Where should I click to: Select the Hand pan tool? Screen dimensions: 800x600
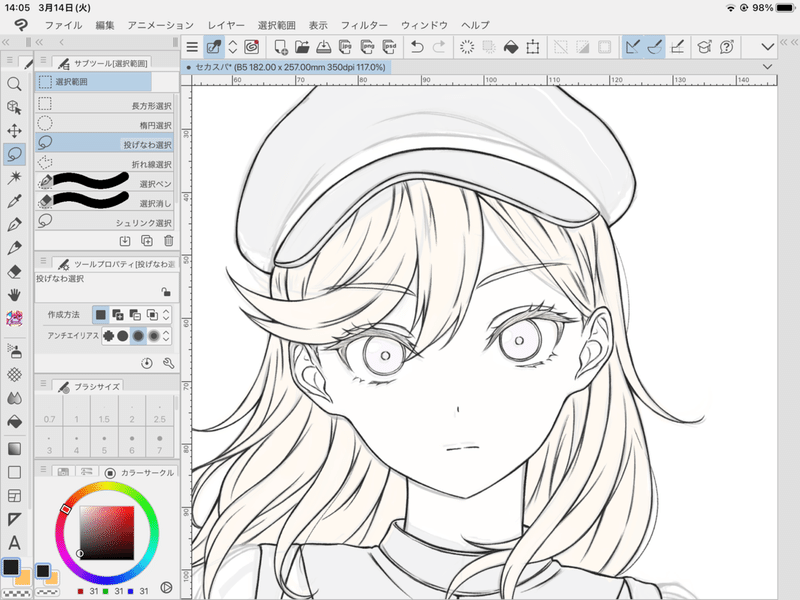coord(14,295)
